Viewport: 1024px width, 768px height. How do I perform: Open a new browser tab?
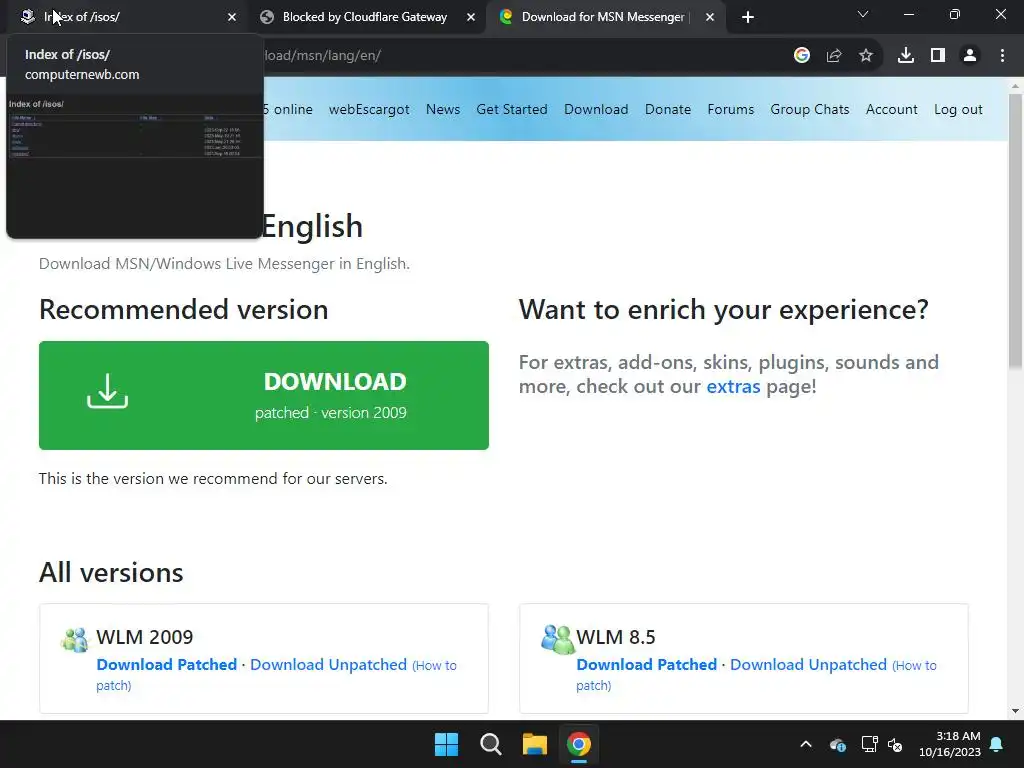(748, 18)
